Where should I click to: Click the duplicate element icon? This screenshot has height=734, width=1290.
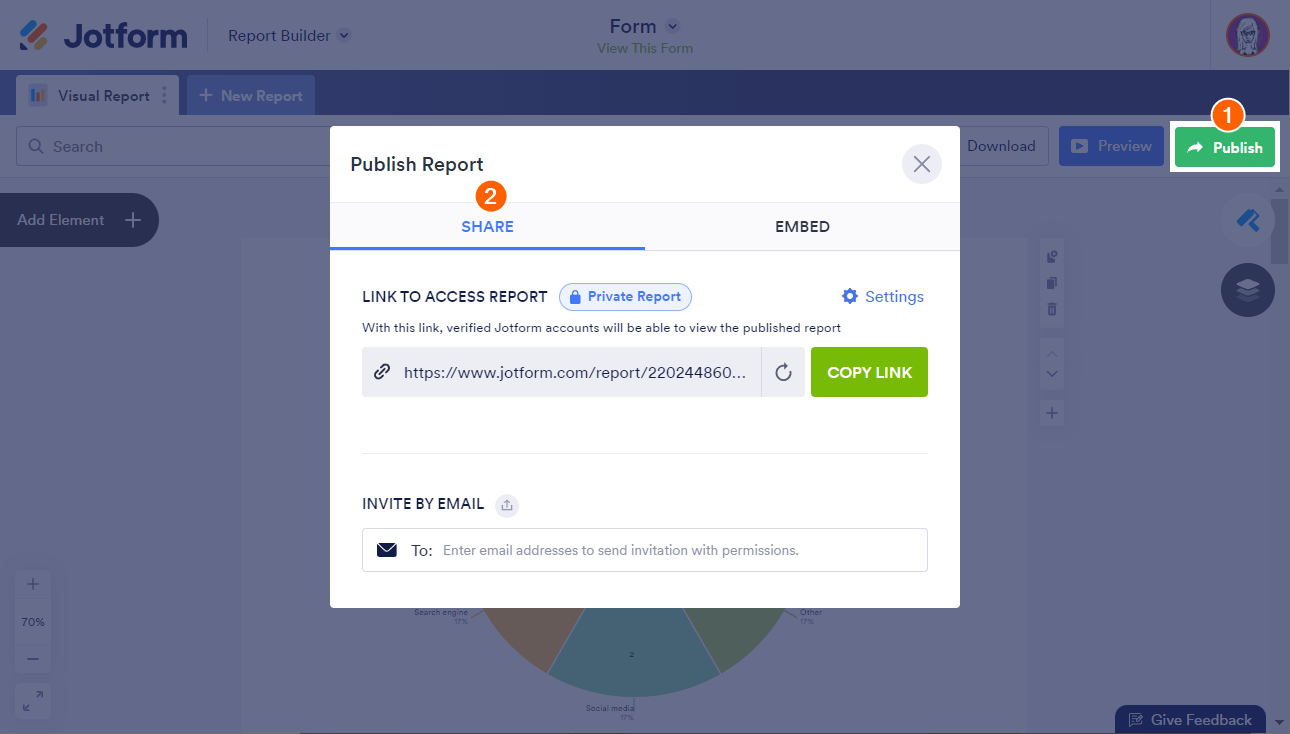pyautogui.click(x=1052, y=283)
